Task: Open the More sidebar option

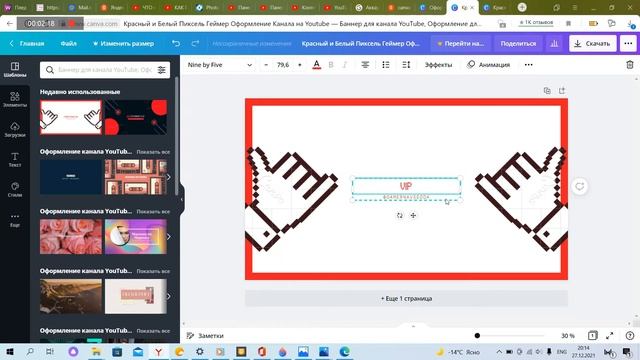Action: point(15,220)
